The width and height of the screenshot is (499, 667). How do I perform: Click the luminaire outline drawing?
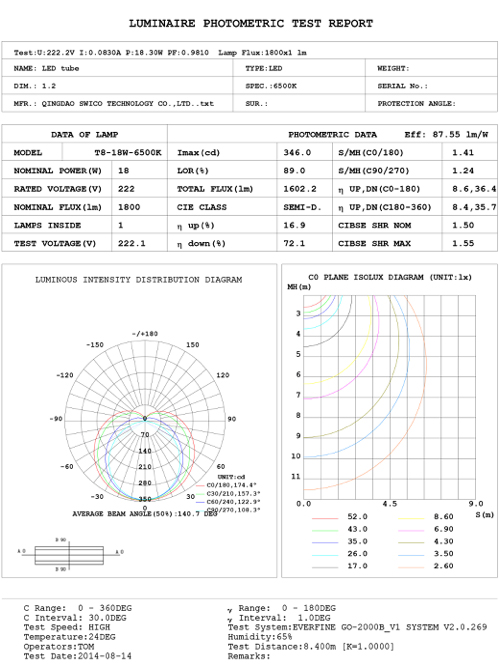click(69, 555)
